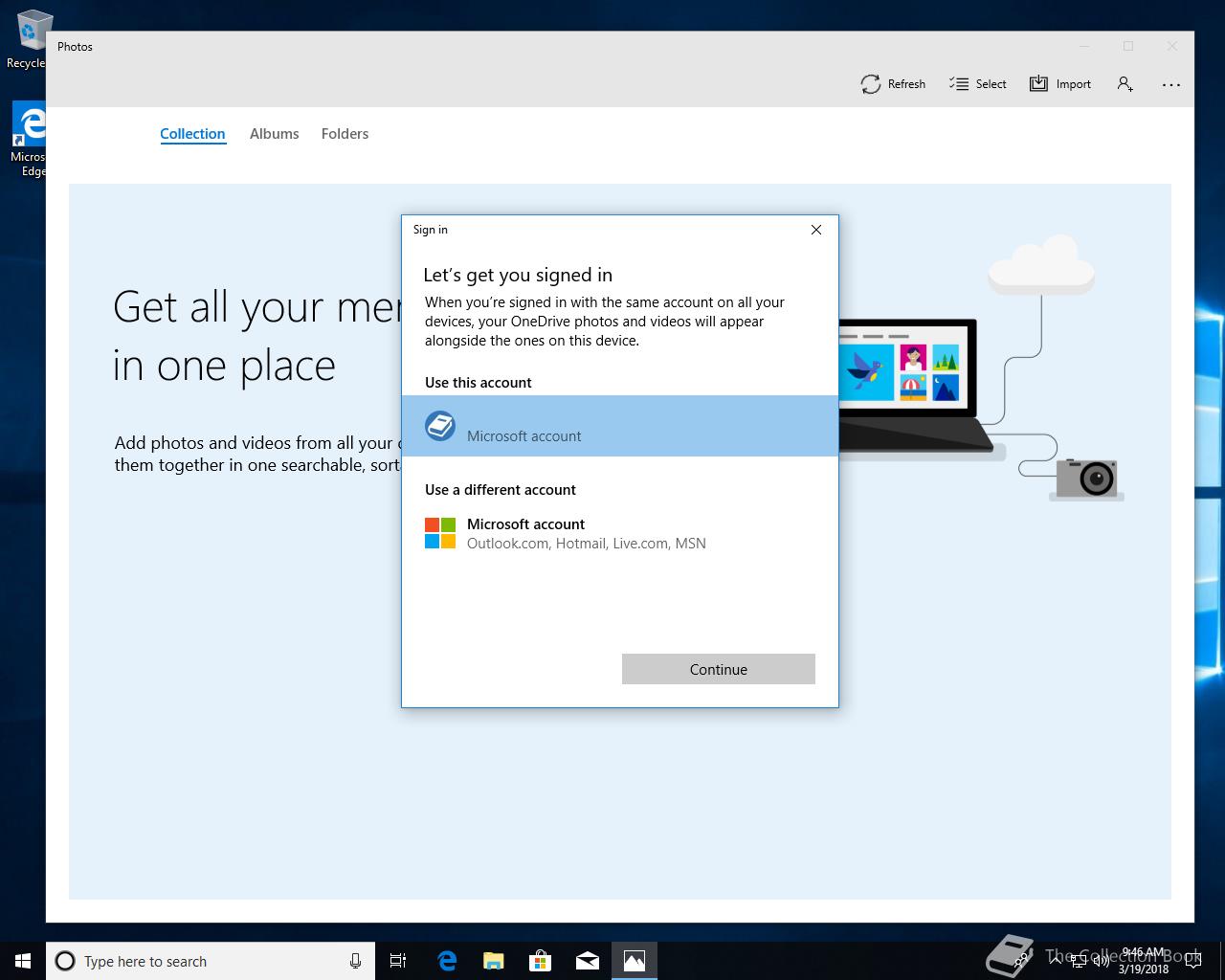Click the tray network icon
Image resolution: width=1225 pixels, height=980 pixels.
(x=1079, y=962)
